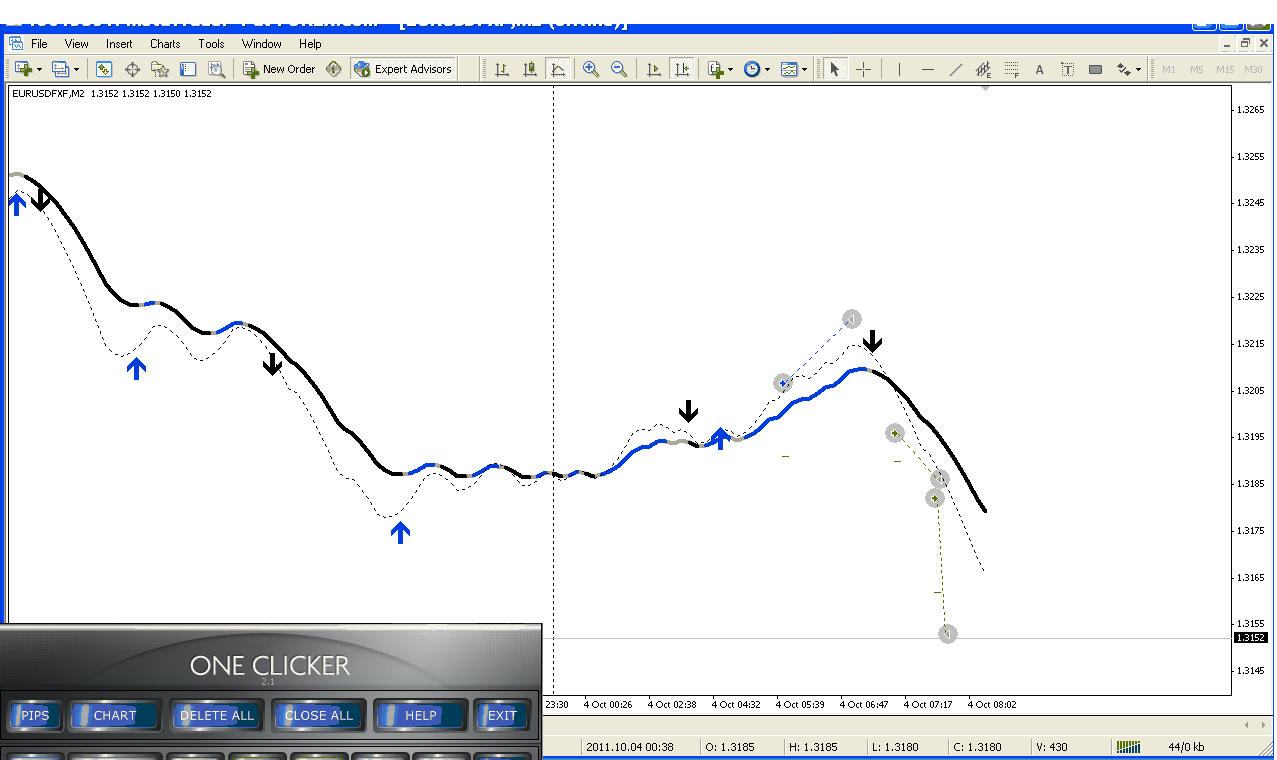
Task: Activate the standard cursor mode
Action: click(834, 69)
